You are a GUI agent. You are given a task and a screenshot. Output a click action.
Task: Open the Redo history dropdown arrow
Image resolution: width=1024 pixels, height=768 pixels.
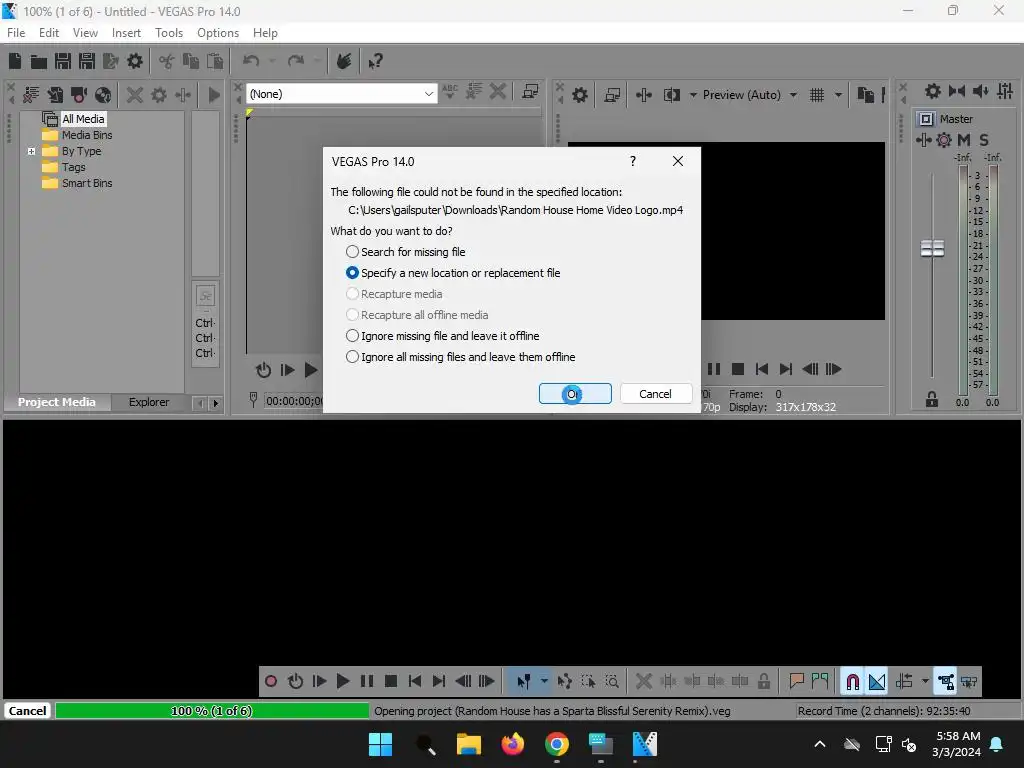click(x=317, y=61)
